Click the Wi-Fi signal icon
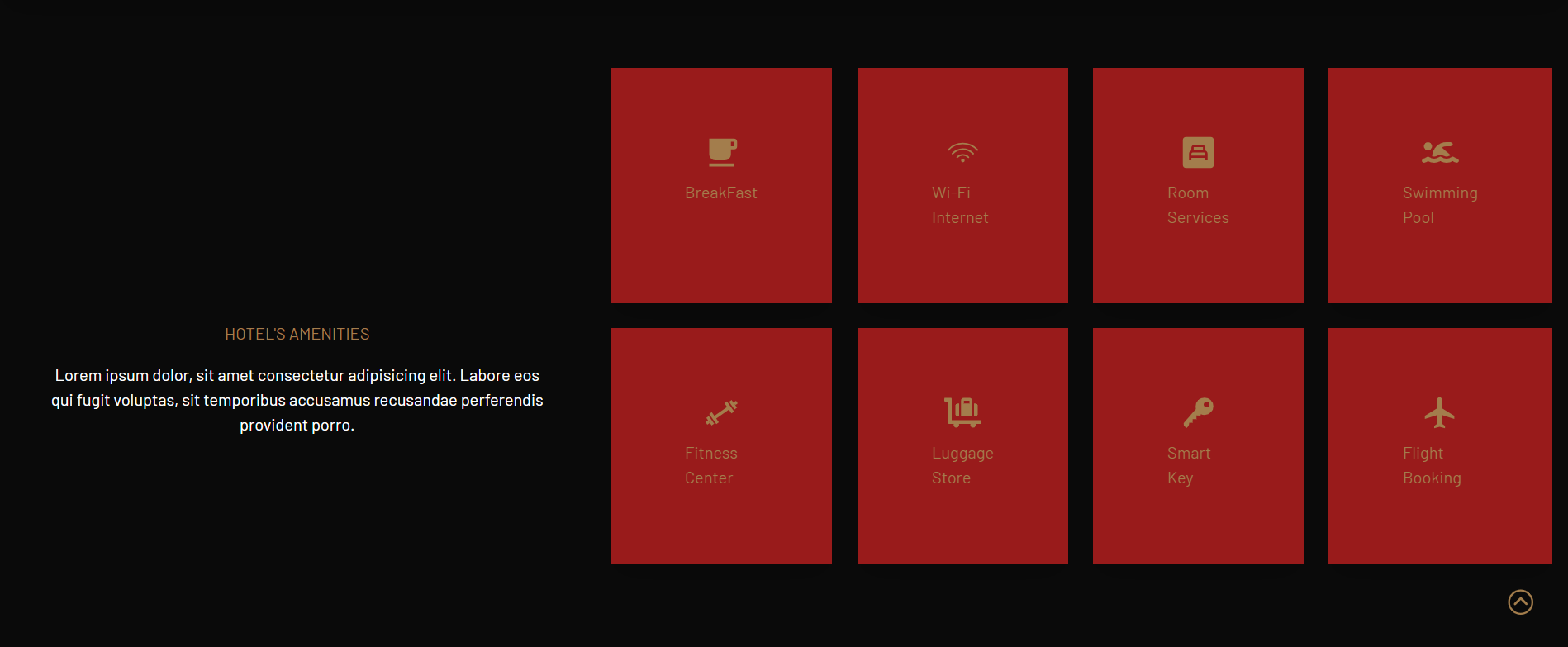Viewport: 1568px width, 647px height. pyautogui.click(x=962, y=152)
